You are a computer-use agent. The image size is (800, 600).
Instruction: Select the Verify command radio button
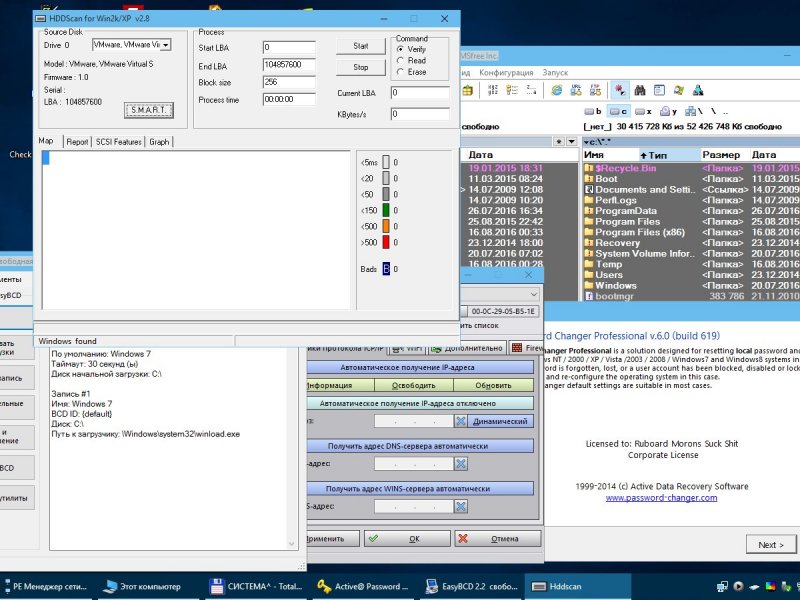click(x=401, y=49)
